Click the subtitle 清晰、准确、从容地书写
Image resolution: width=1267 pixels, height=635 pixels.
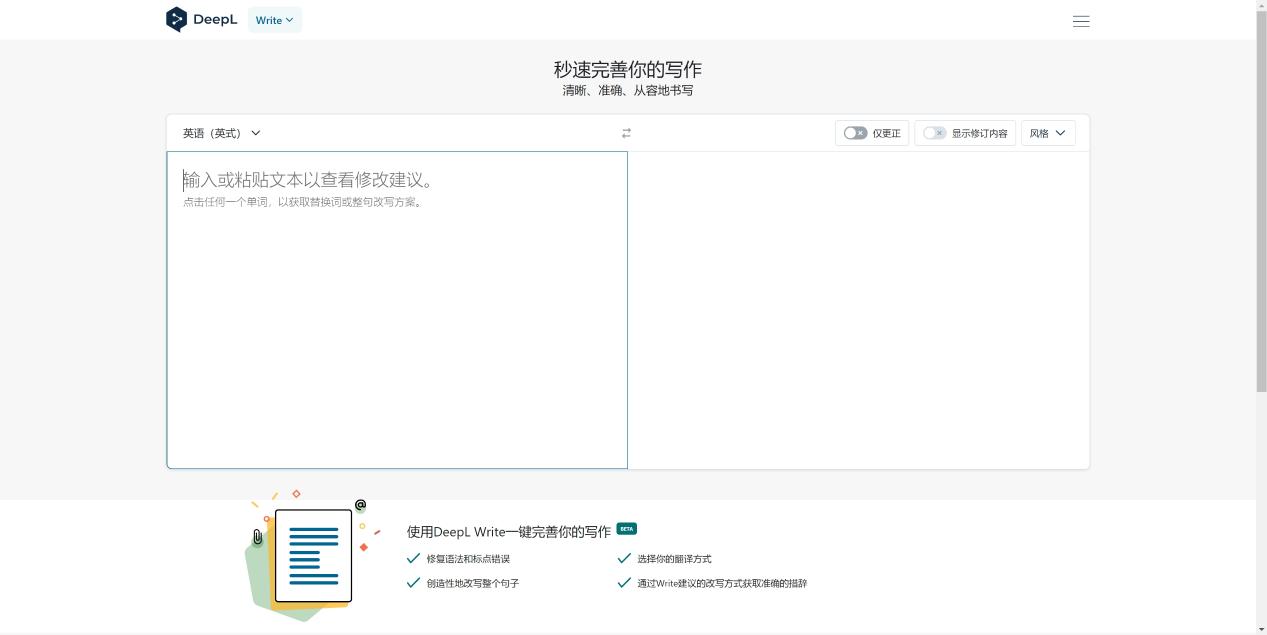628,90
